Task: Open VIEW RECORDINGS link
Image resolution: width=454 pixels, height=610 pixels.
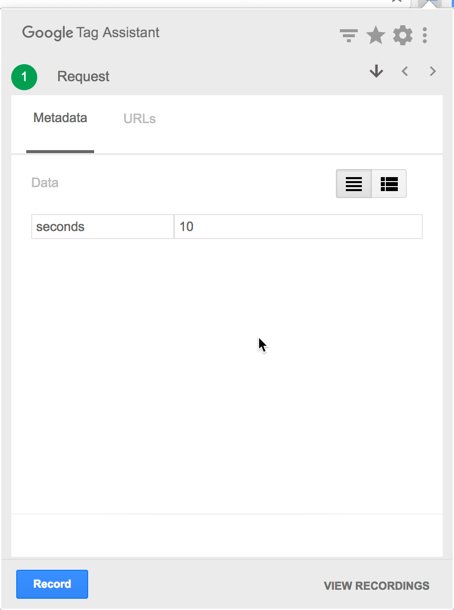Action: click(x=377, y=585)
